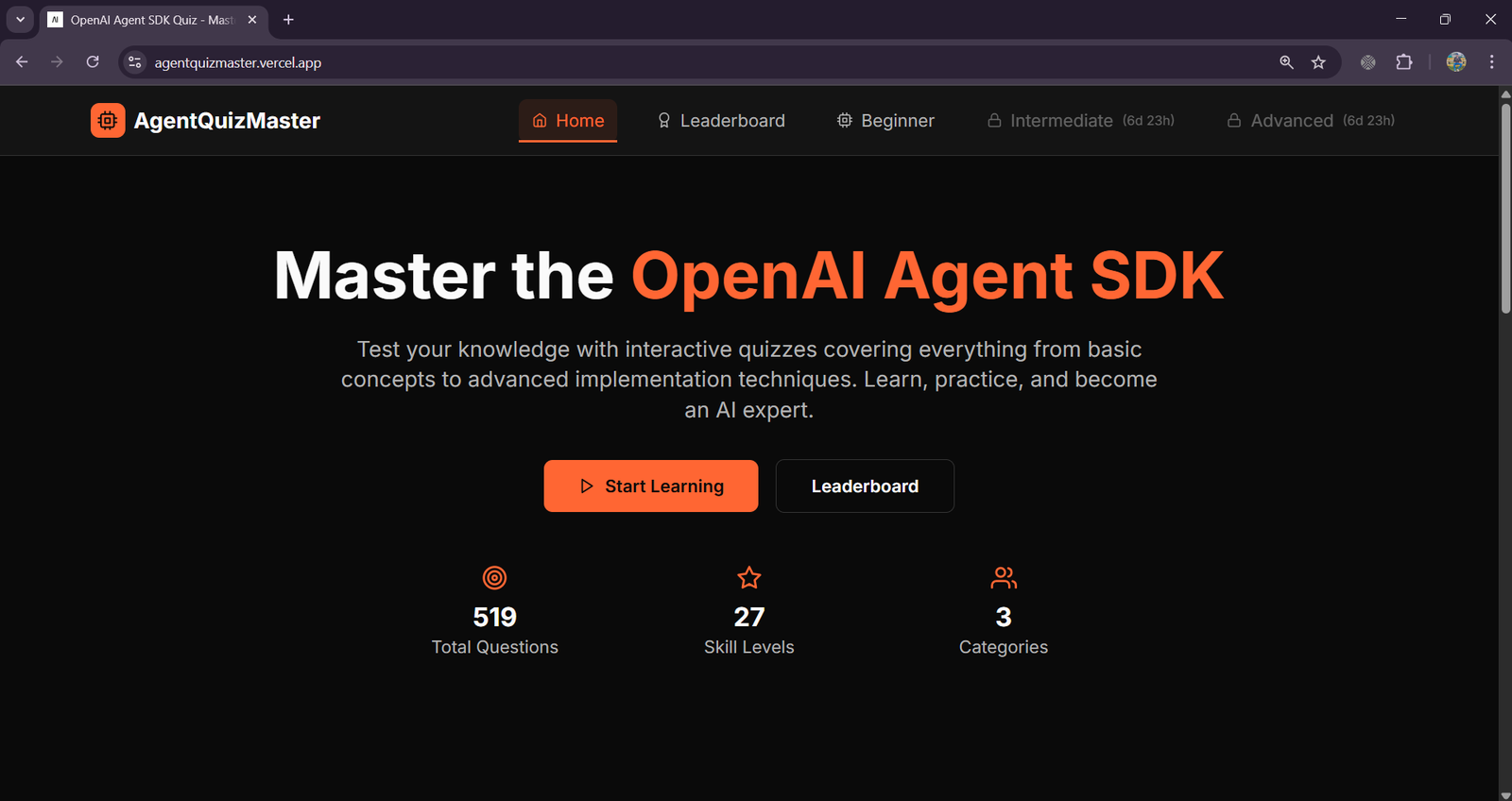Click the scrollbar up arrow
1512x801 pixels.
coord(1505,94)
